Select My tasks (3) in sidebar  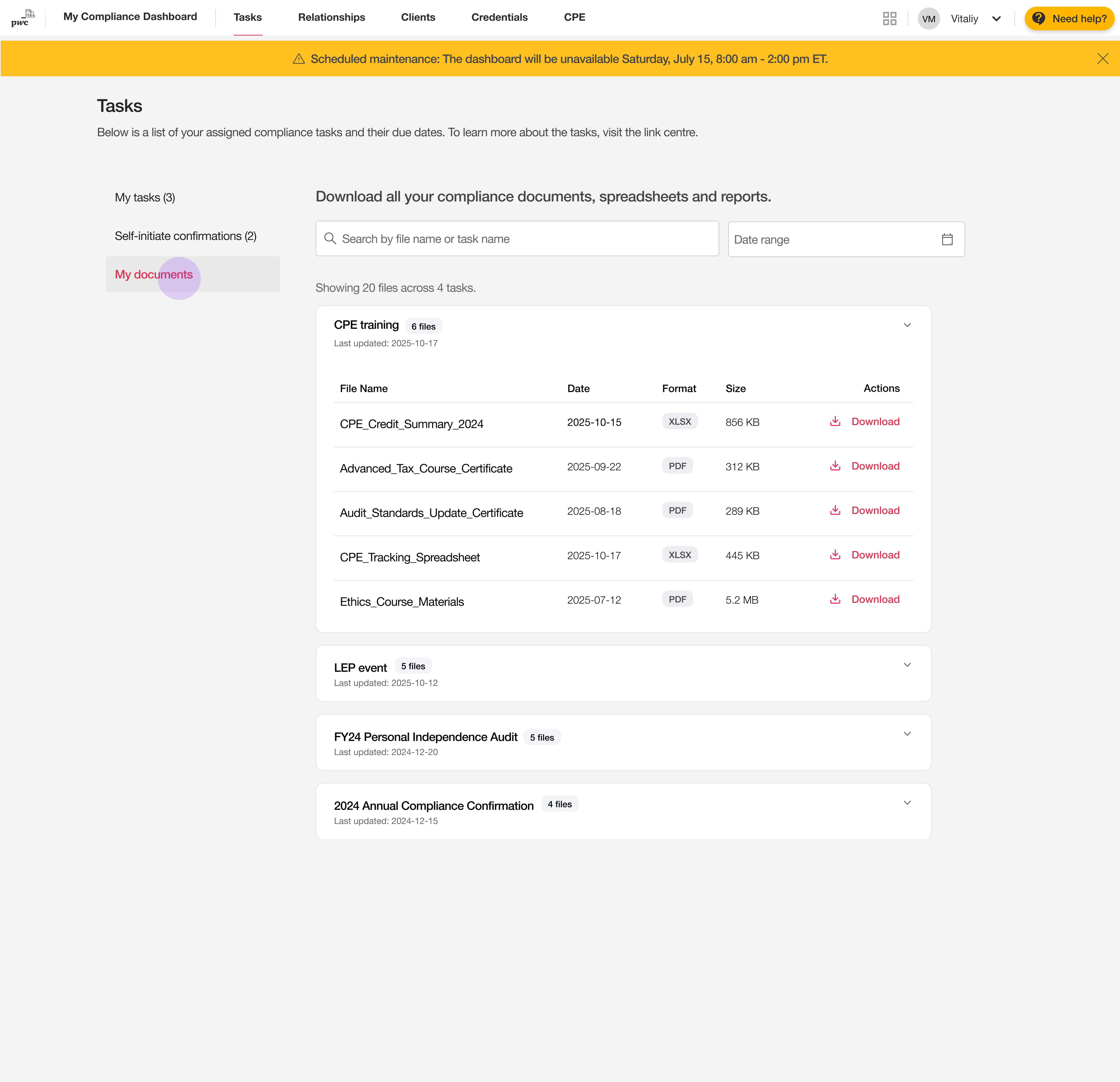click(x=145, y=198)
